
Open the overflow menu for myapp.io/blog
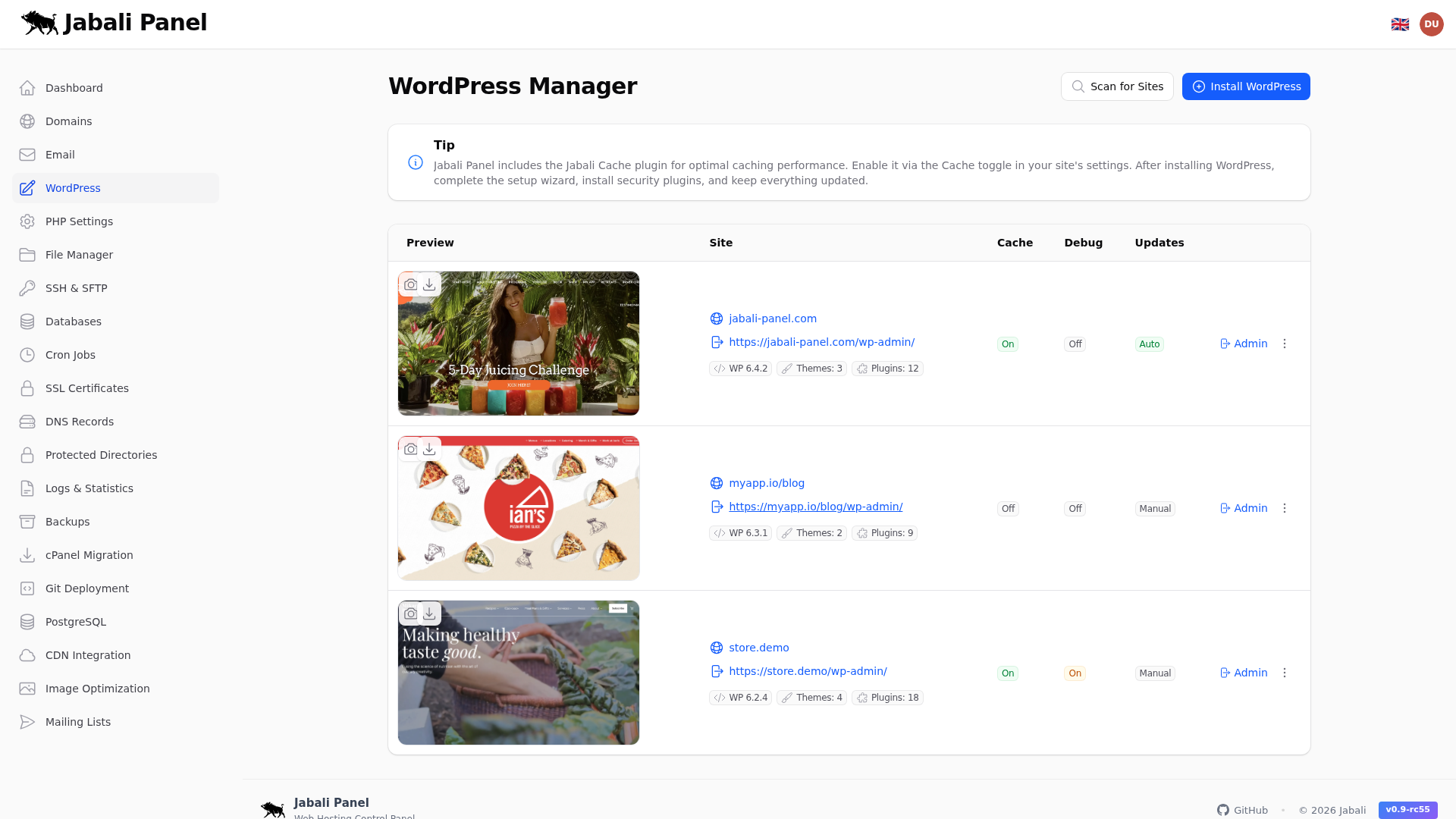(x=1285, y=508)
